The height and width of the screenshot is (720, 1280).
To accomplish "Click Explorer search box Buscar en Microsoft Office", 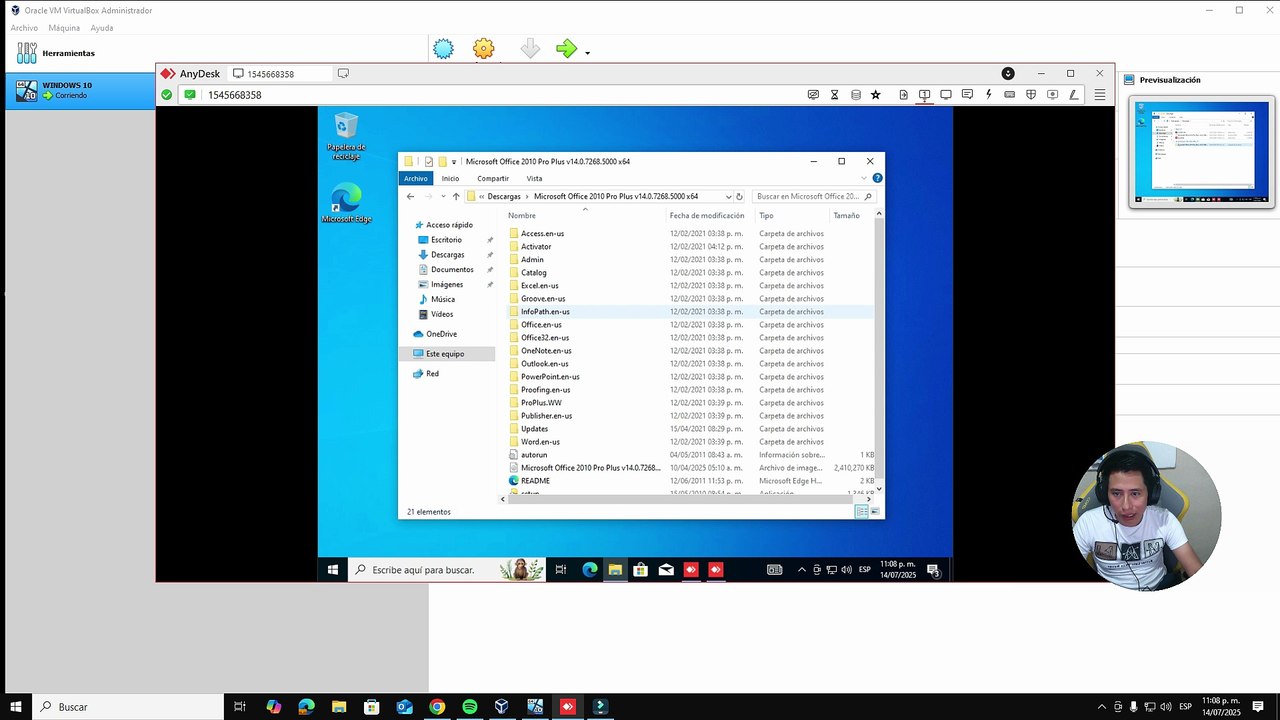I will 814,197.
